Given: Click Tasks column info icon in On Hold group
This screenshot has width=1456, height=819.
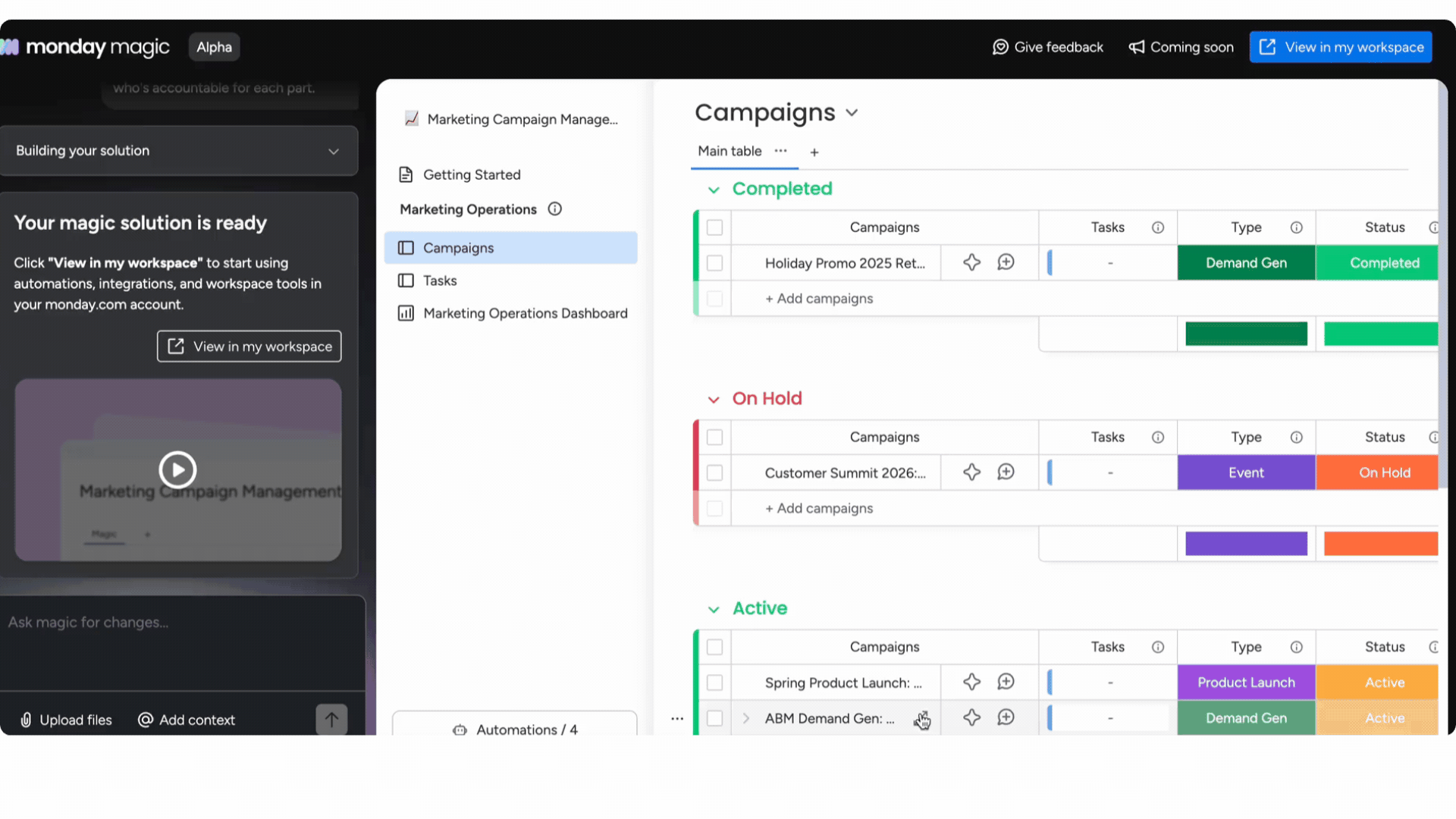Looking at the screenshot, I should 1158,438.
